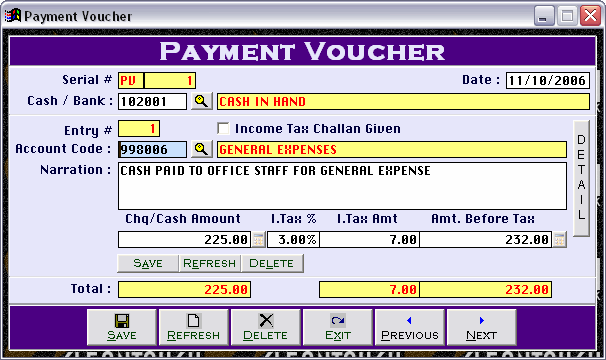
Task: Go to the Next voucher
Action: click(481, 327)
